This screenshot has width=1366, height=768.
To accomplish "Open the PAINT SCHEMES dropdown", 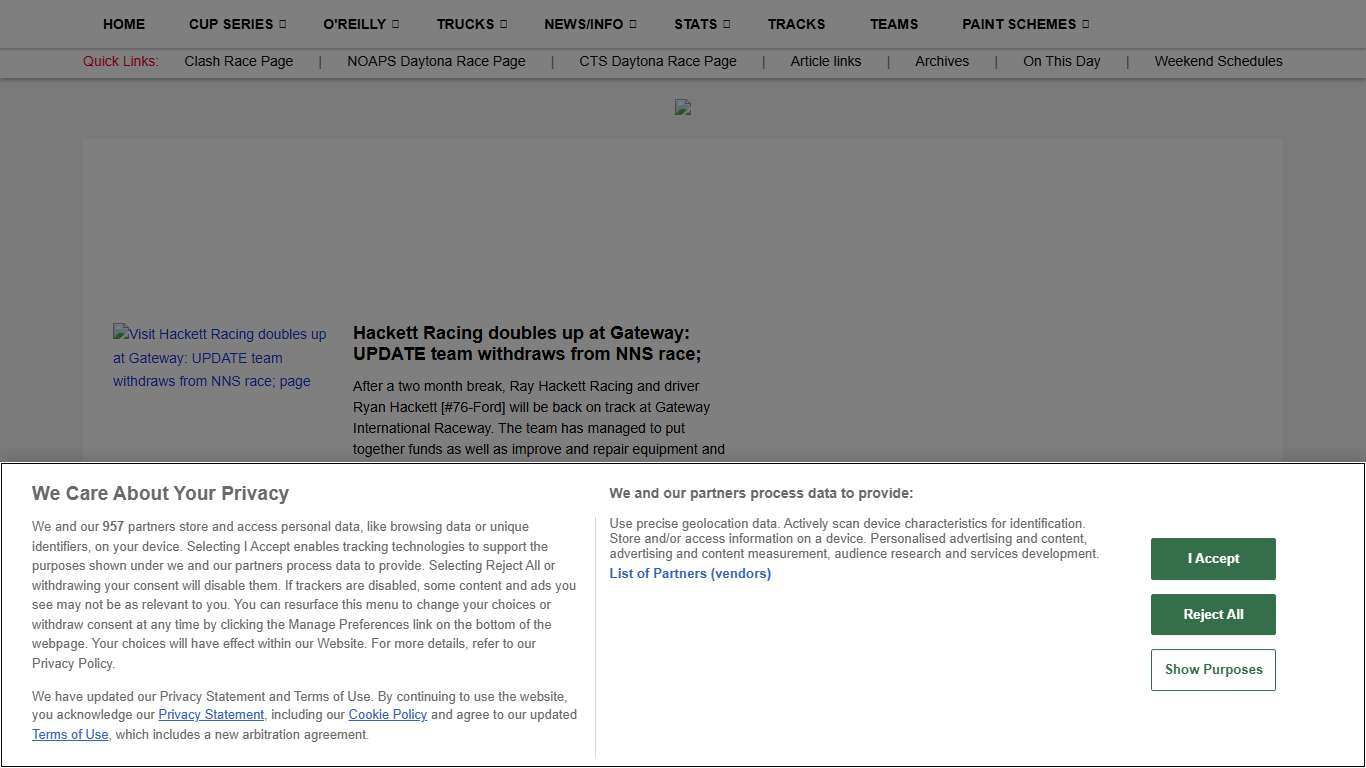I will click(x=1019, y=24).
